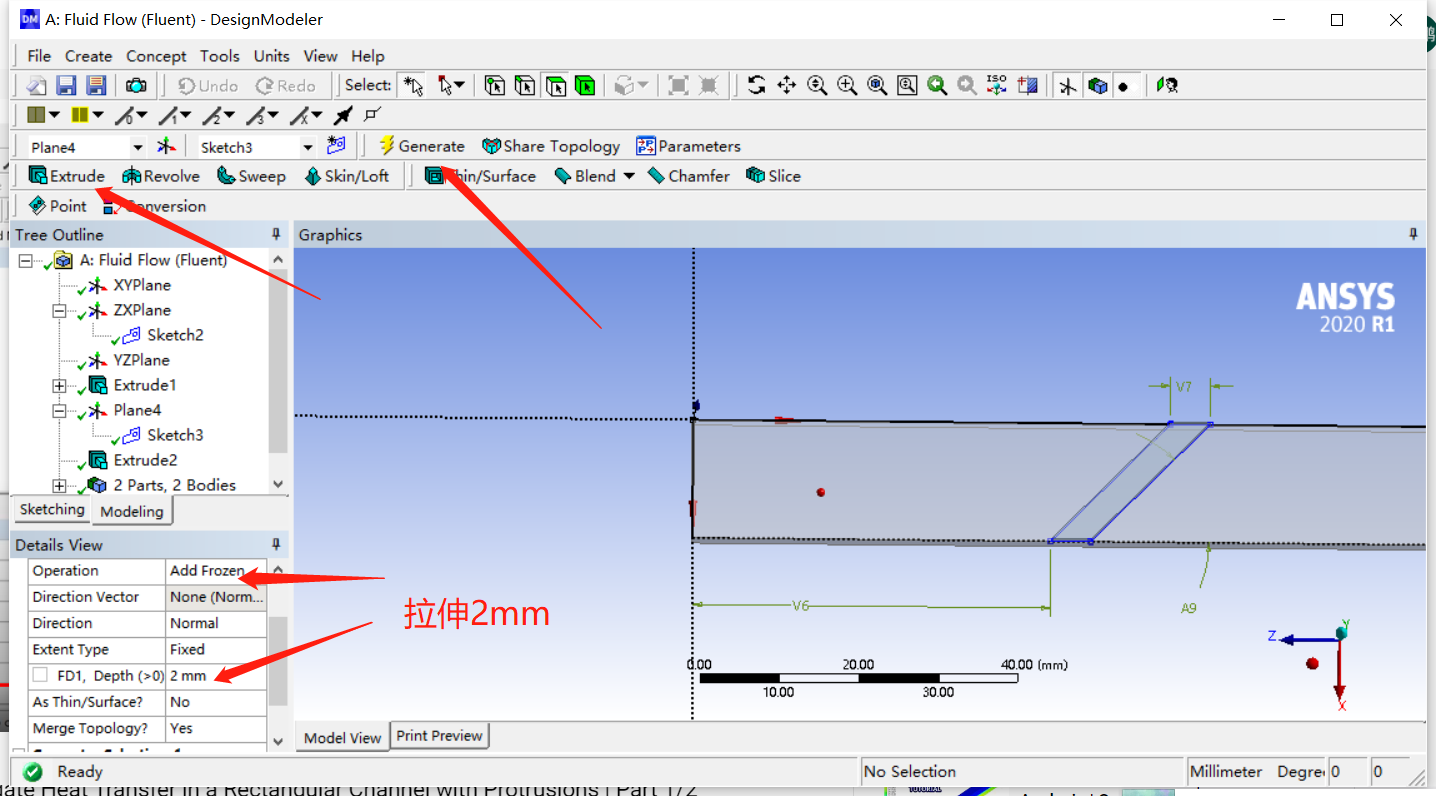
Task: Click the Point tool button
Action: pyautogui.click(x=58, y=206)
